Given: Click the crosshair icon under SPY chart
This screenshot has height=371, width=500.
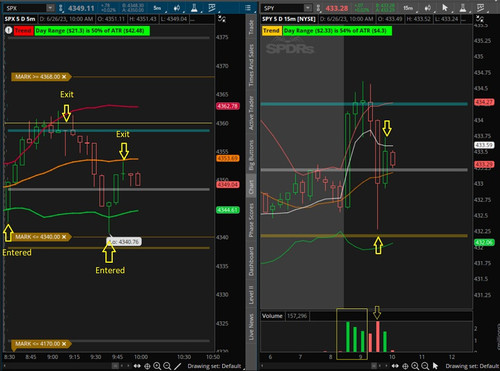Looking at the screenshot, I should click(405, 366).
